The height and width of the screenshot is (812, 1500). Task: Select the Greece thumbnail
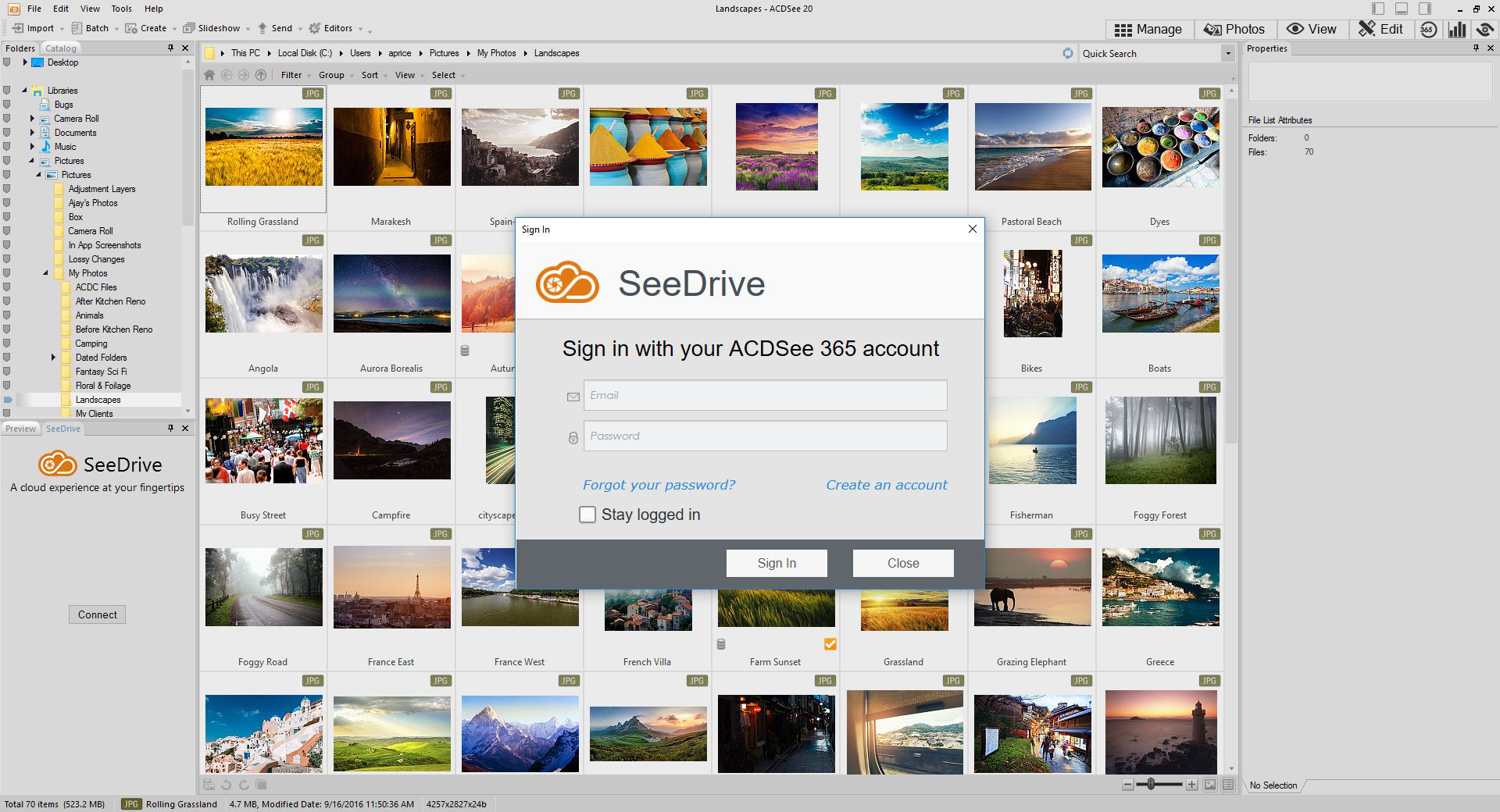pos(1160,587)
